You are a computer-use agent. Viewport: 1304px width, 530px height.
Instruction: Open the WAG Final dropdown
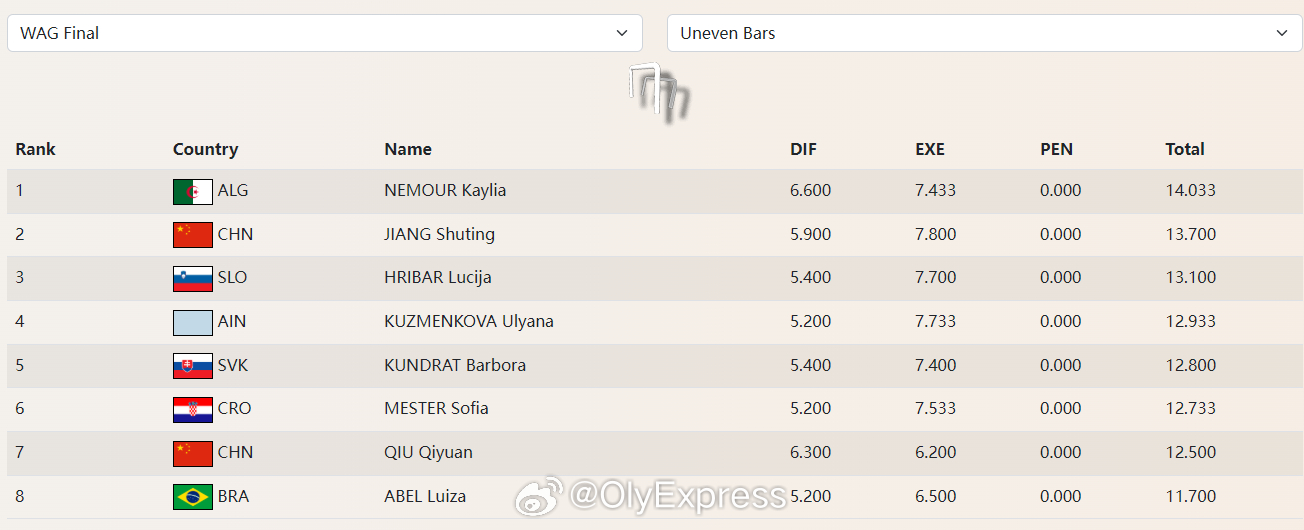[325, 33]
